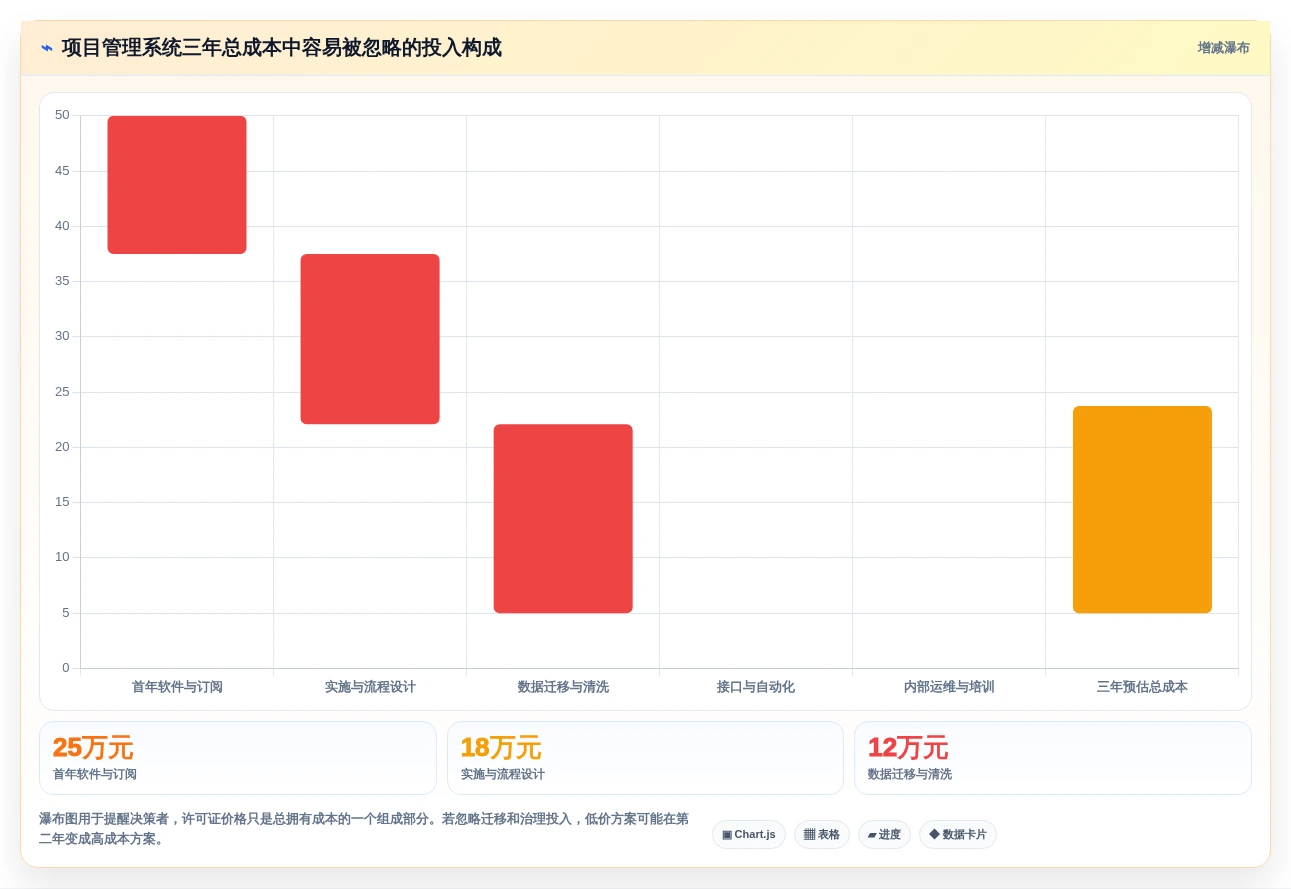1291x889 pixels.
Task: Select the red 实施与流程设计 waterfall bar
Action: 370,339
